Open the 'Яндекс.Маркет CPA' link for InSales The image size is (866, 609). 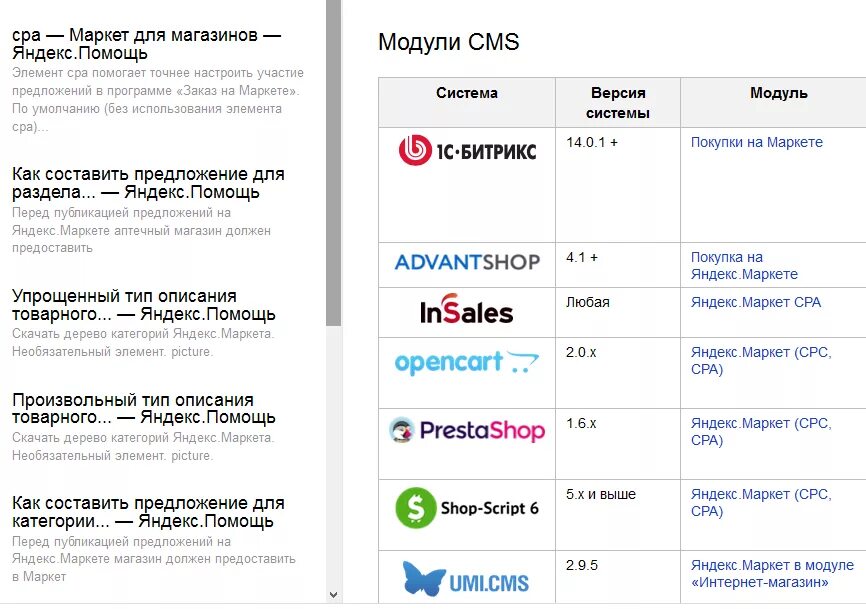[x=756, y=303]
